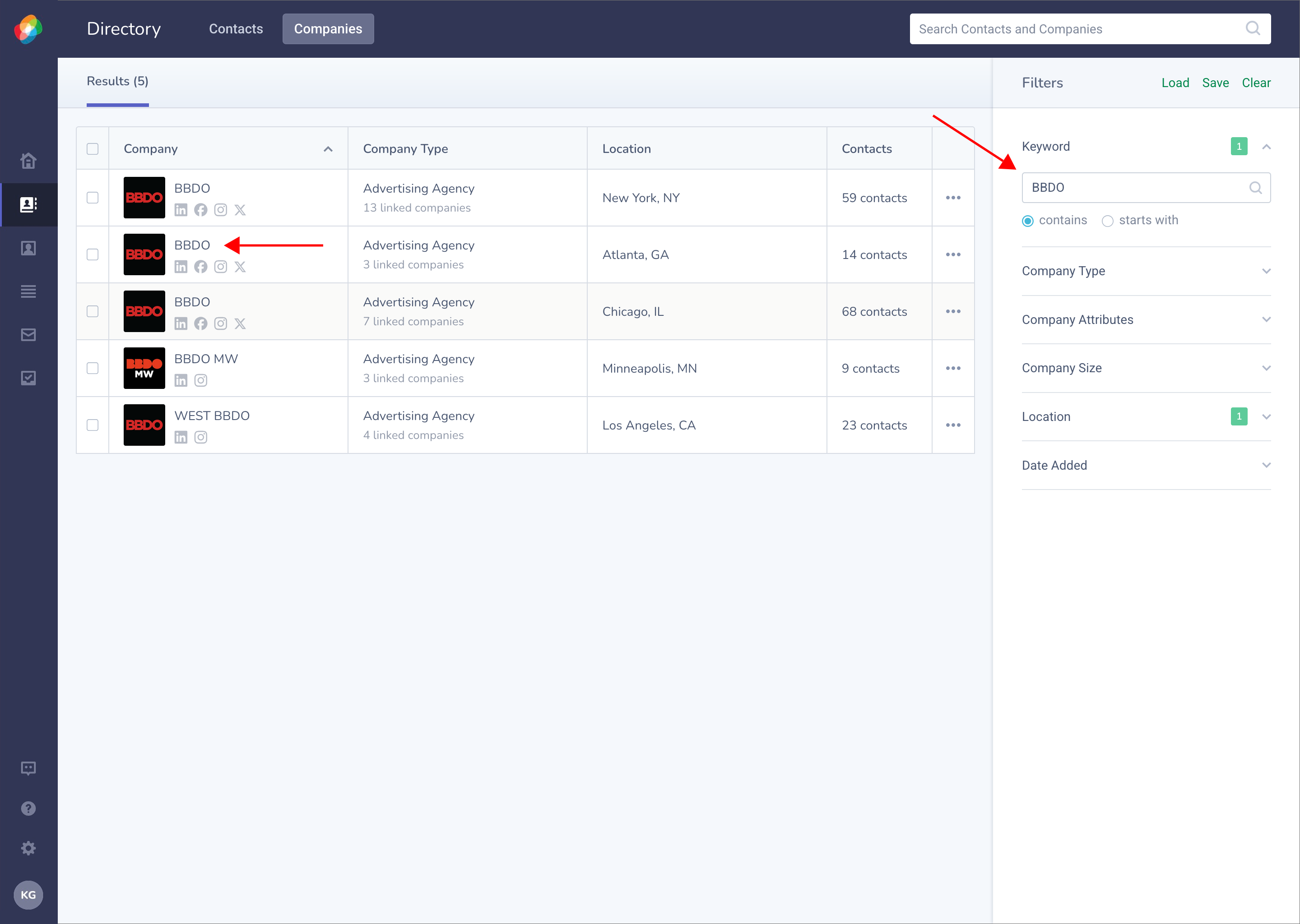Open Facebook icon for BBDO New York
Screen dimensions: 1300x924
click(201, 210)
